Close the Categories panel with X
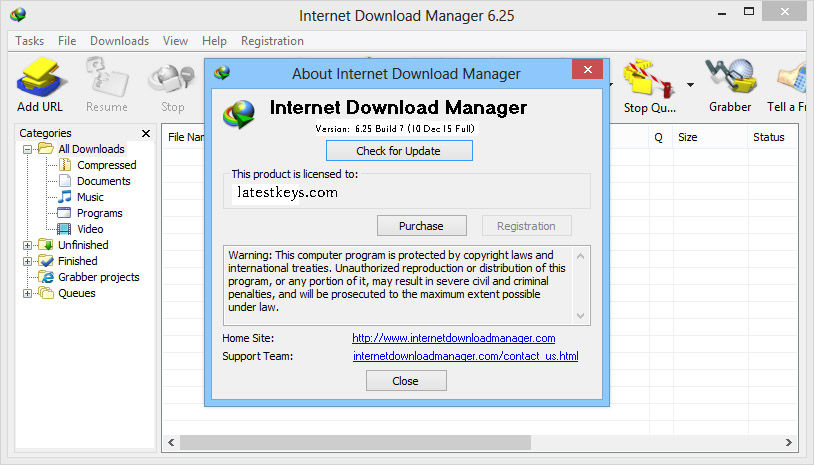 146,133
